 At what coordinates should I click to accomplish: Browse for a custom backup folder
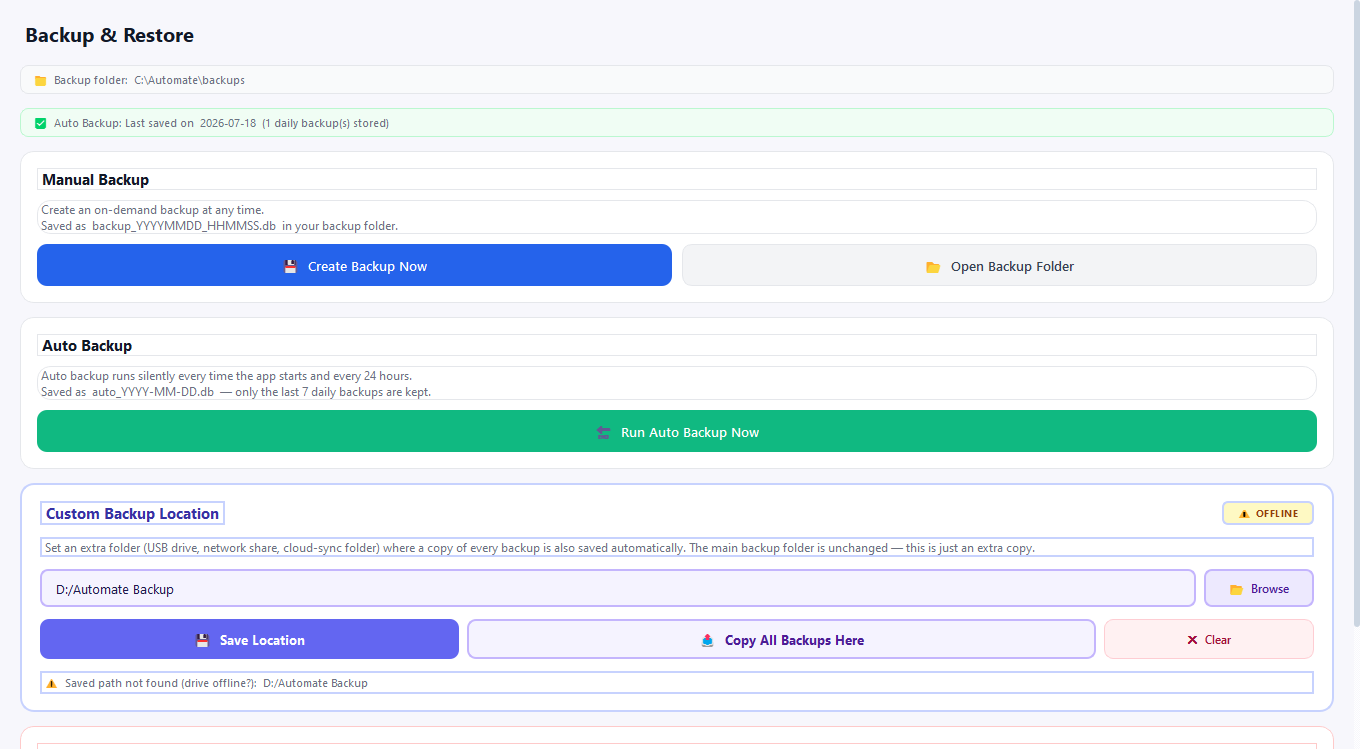coord(1259,588)
